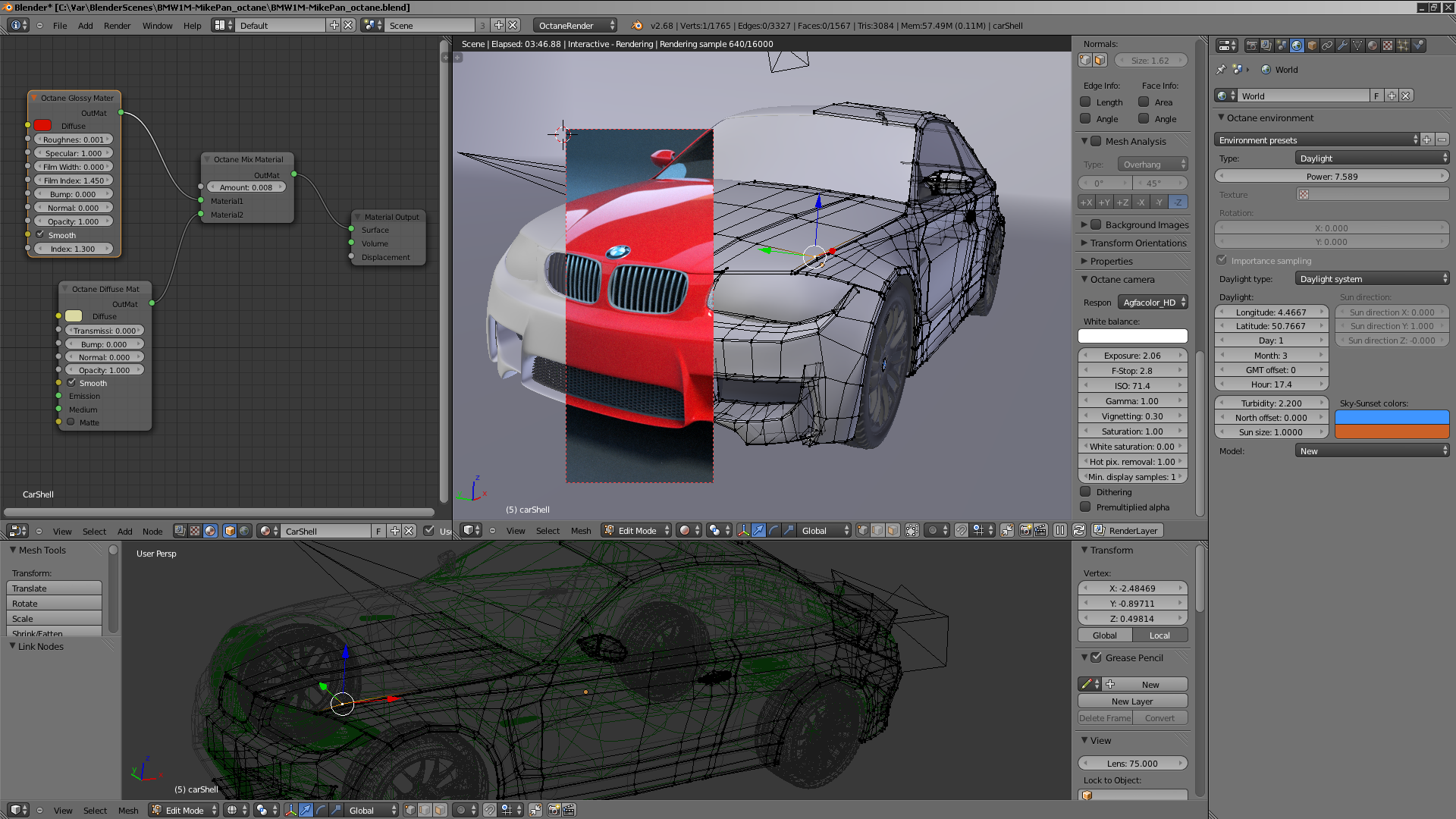Toggle Premultiplied alpha checkbox
Viewport: 1456px width, 819px height.
(x=1086, y=507)
